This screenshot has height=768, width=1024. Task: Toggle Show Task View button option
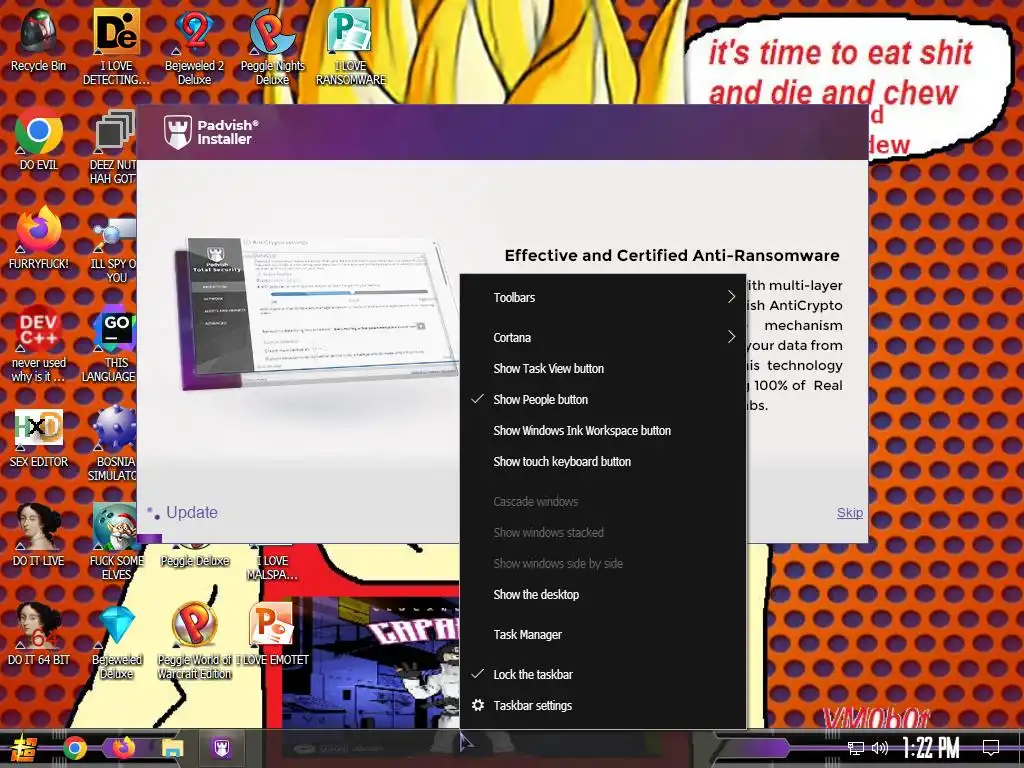point(603,368)
